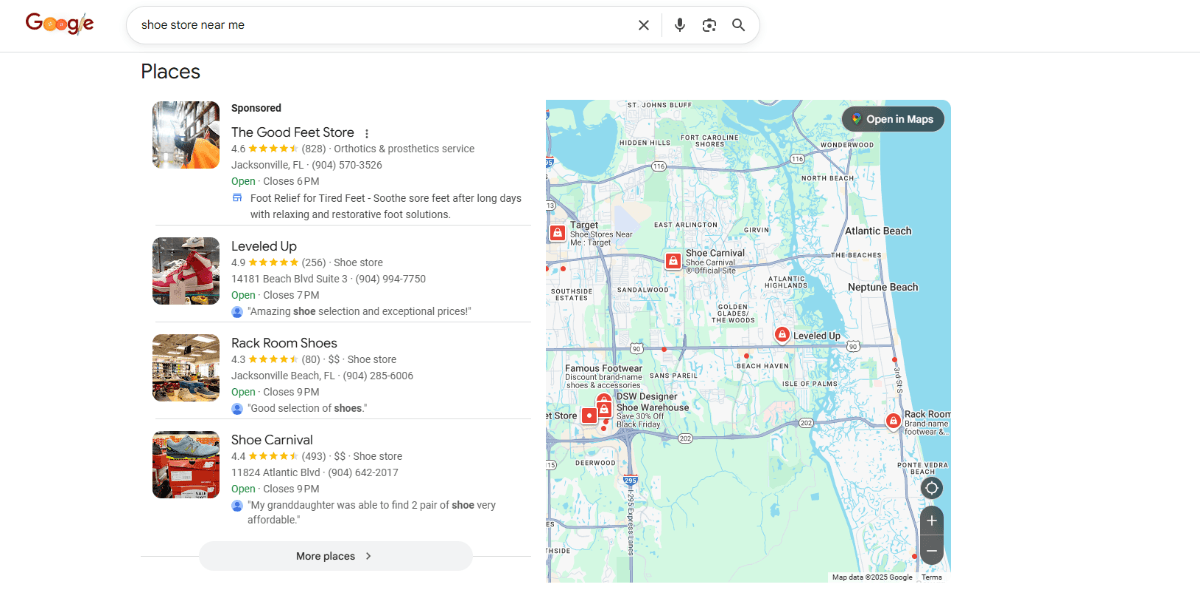Click the Terms link on the map
This screenshot has height=590, width=1200.
point(931,577)
